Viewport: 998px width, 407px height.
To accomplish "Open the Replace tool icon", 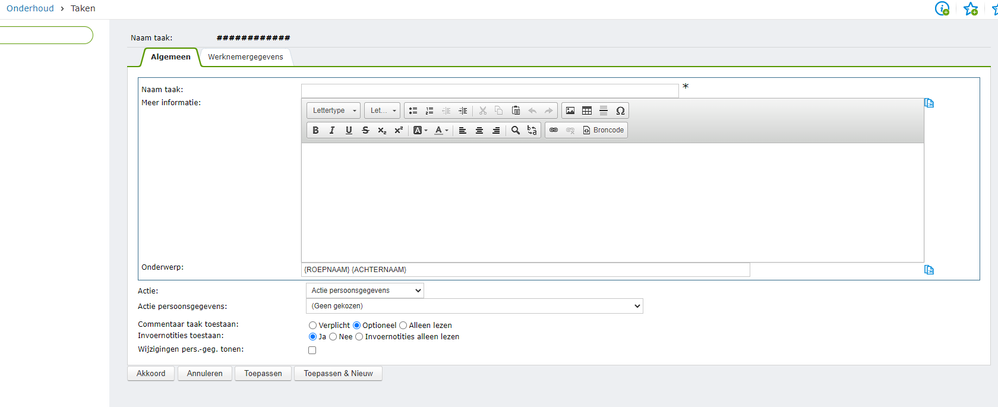I will pos(532,130).
